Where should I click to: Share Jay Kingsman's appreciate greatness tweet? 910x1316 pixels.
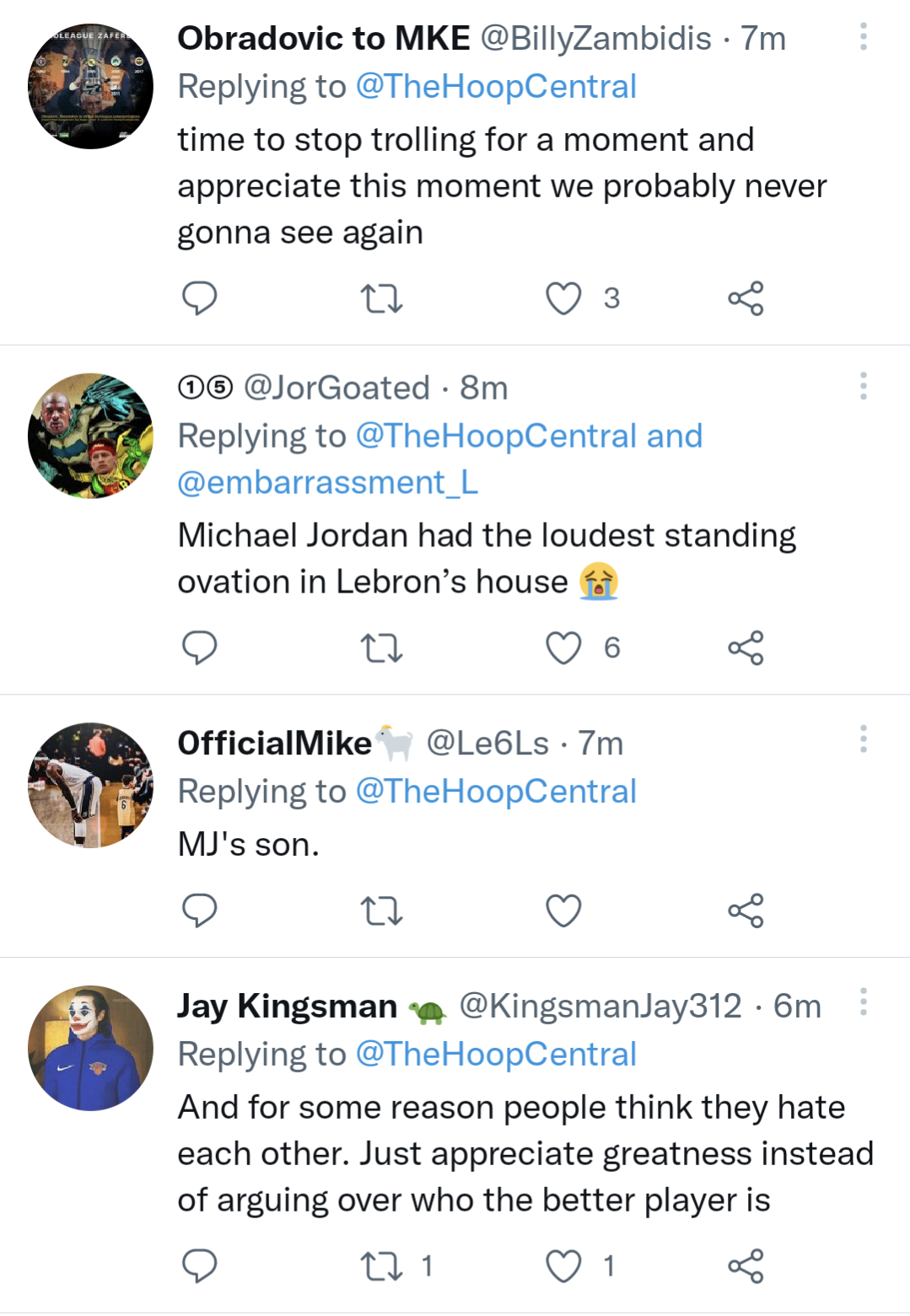[746, 1265]
